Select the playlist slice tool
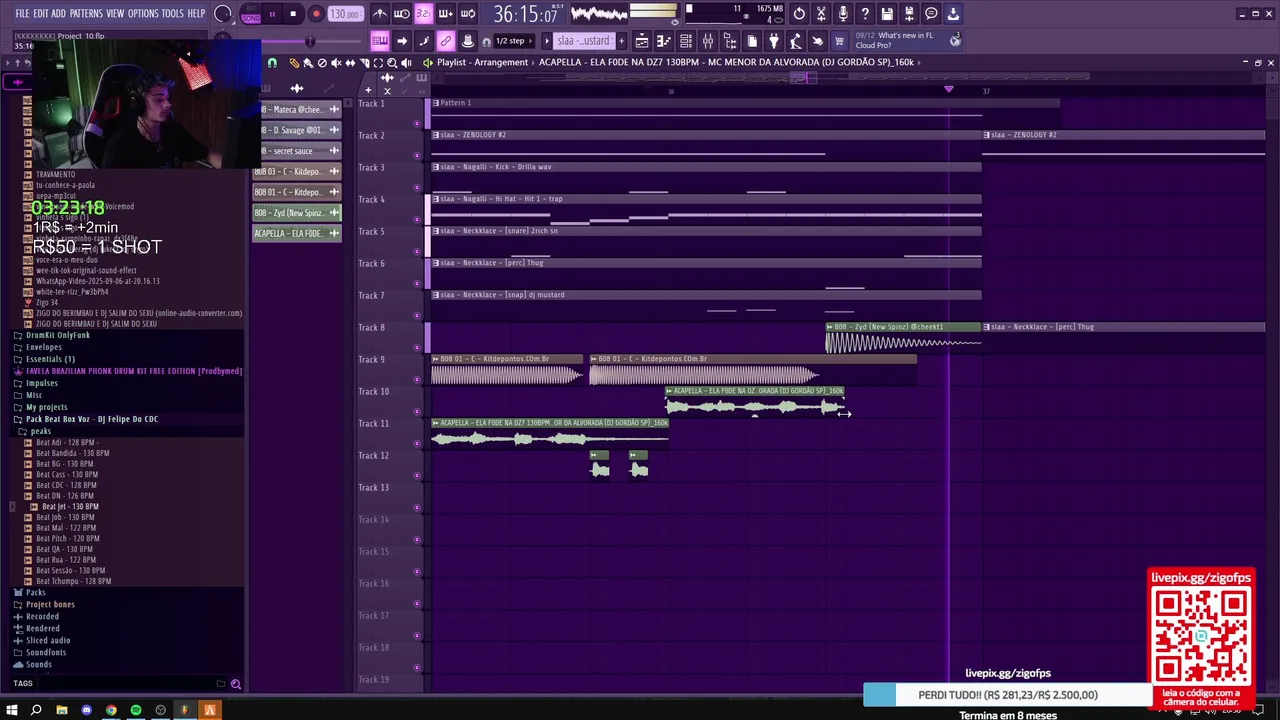Screen dimensions: 1280x720 364,63
